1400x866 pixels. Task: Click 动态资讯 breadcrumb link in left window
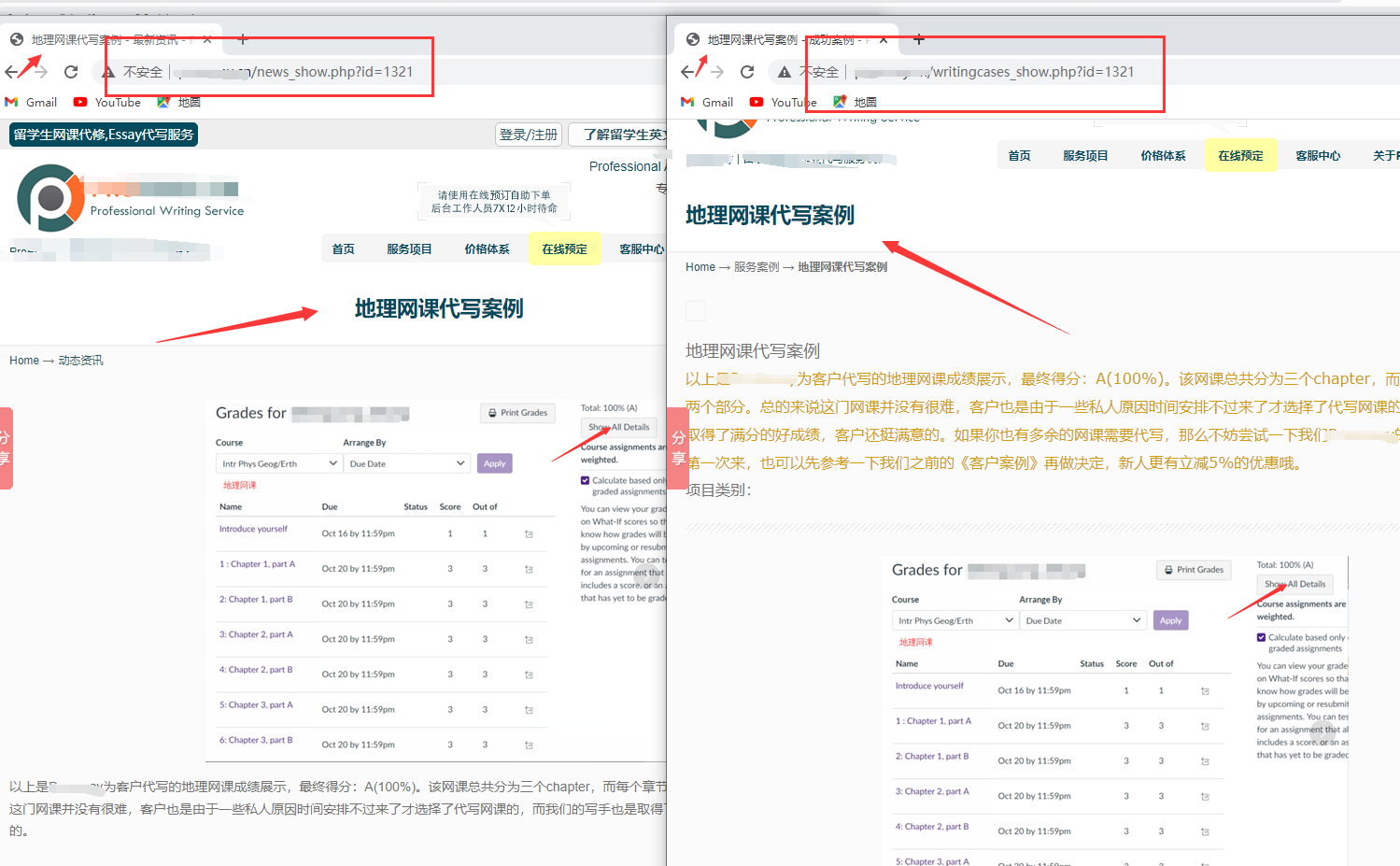point(81,361)
